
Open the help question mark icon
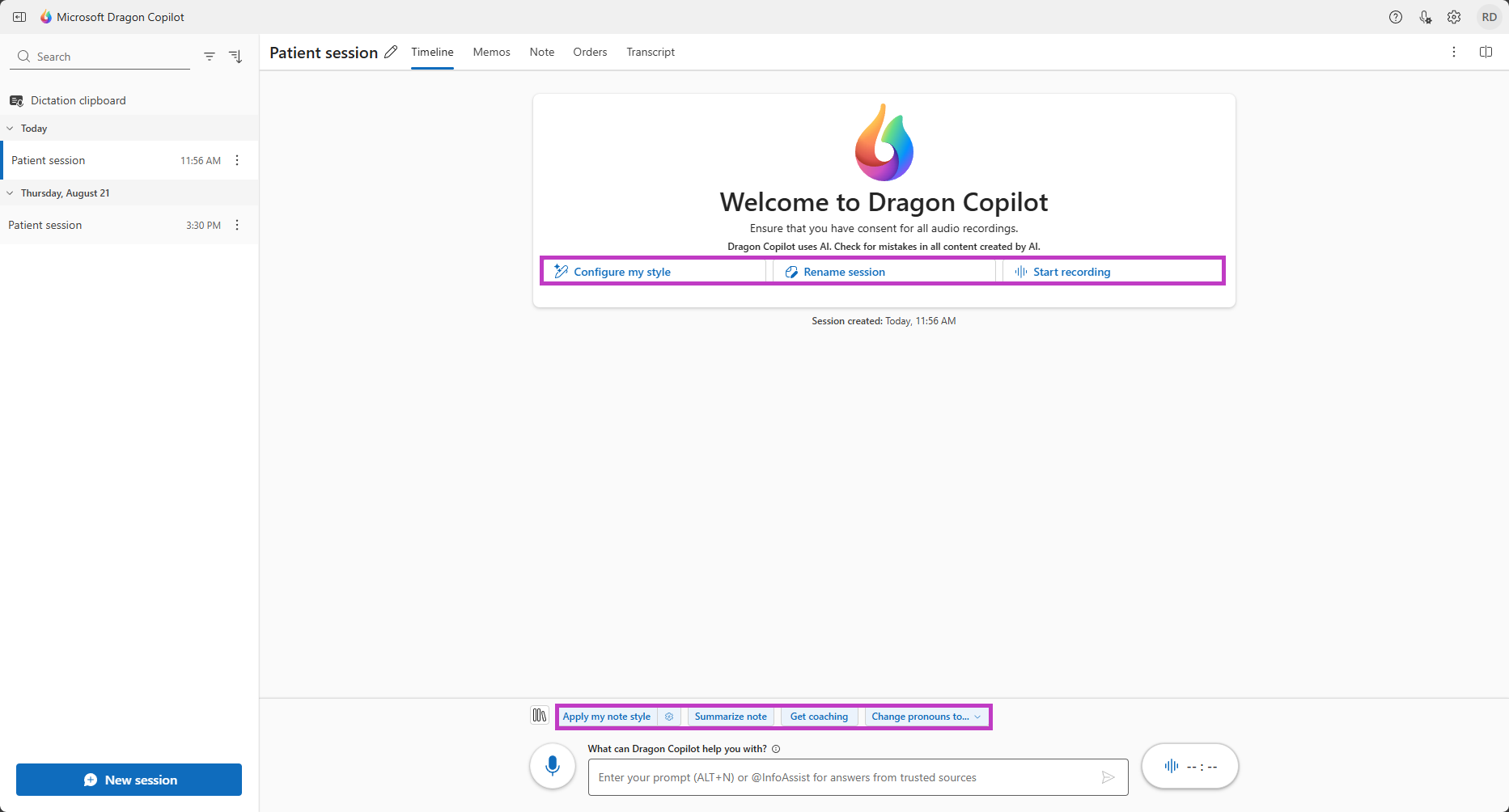click(x=1396, y=17)
